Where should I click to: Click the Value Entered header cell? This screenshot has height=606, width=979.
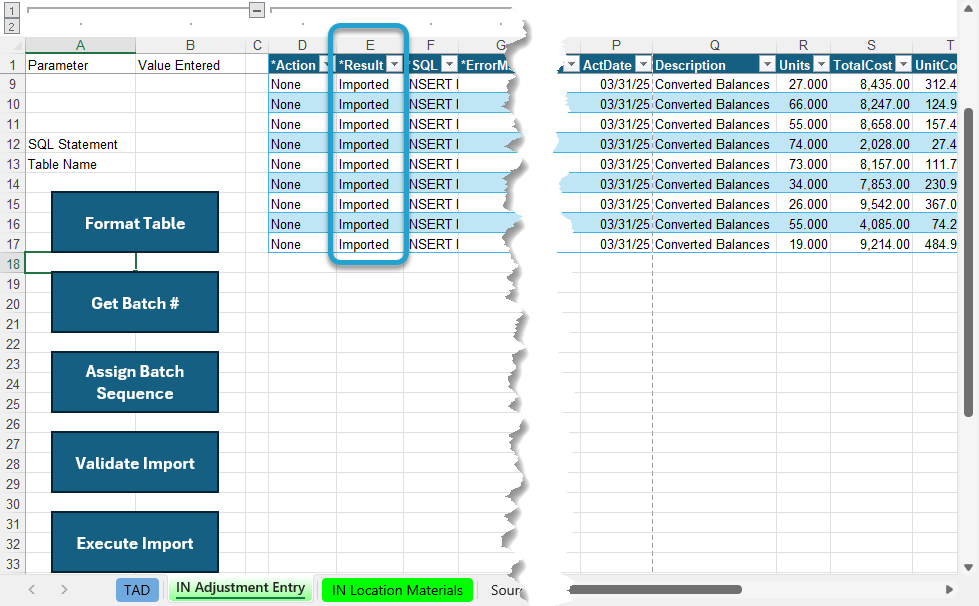(190, 65)
